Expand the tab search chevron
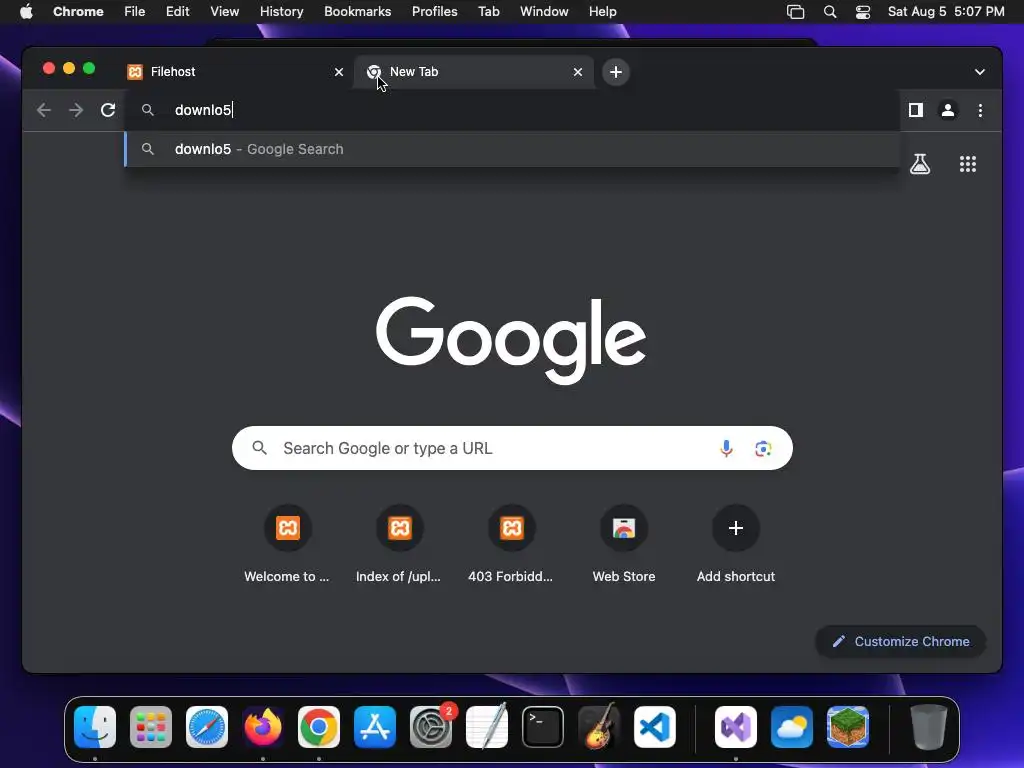1024x768 pixels. click(x=980, y=72)
